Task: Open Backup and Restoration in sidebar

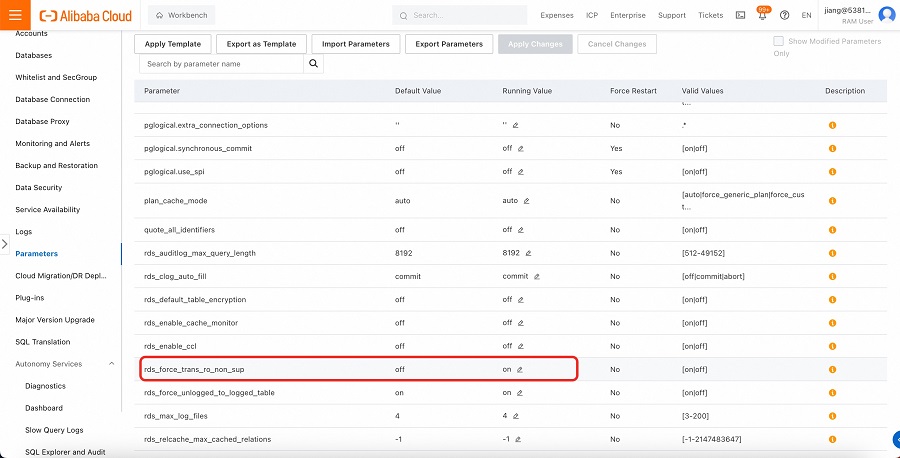Action: tap(56, 165)
